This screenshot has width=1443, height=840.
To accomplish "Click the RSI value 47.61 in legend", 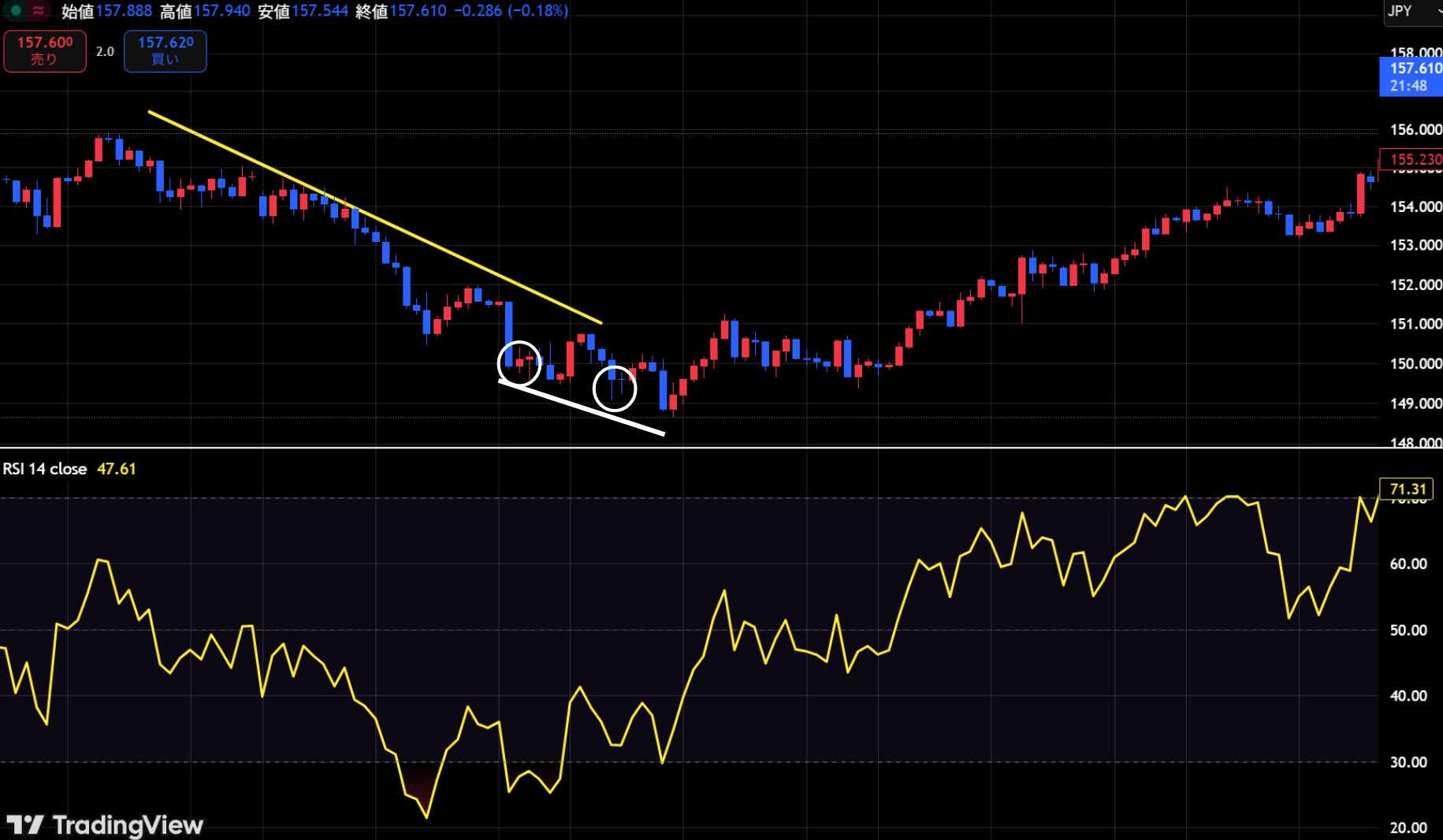I will [117, 469].
